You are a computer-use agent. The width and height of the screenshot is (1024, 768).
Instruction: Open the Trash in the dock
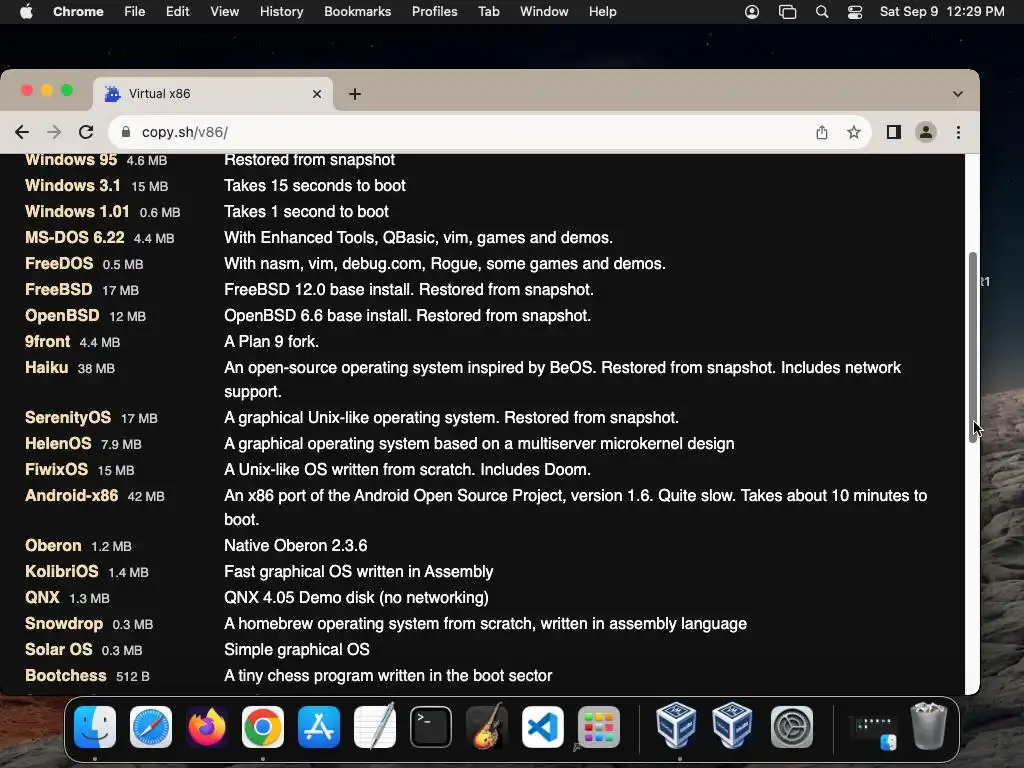(x=928, y=726)
